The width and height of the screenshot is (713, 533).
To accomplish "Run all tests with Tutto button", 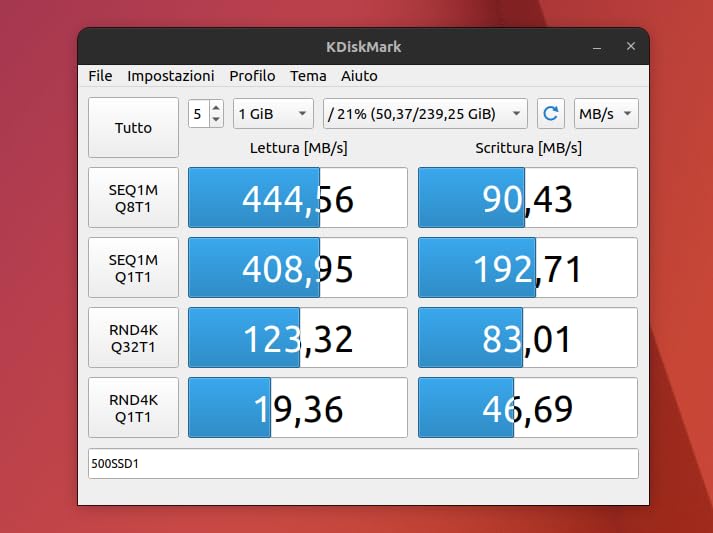I will [133, 128].
